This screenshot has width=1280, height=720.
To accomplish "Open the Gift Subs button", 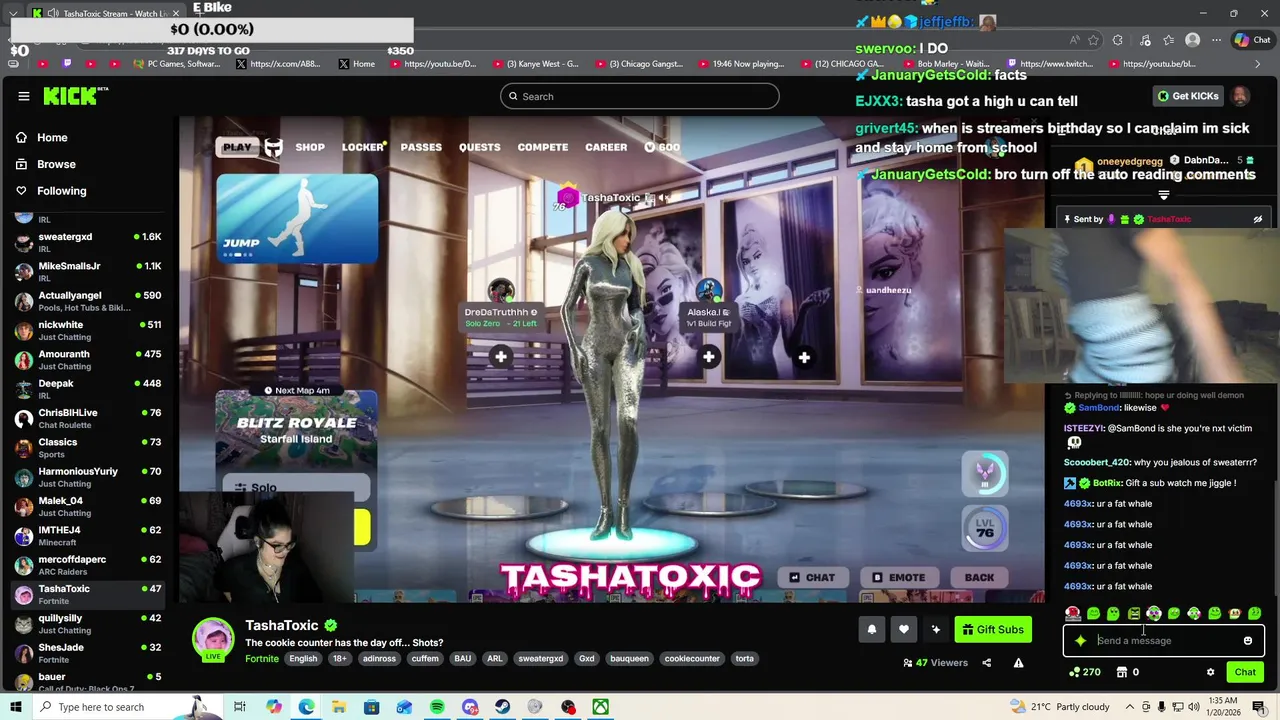I will tap(993, 629).
